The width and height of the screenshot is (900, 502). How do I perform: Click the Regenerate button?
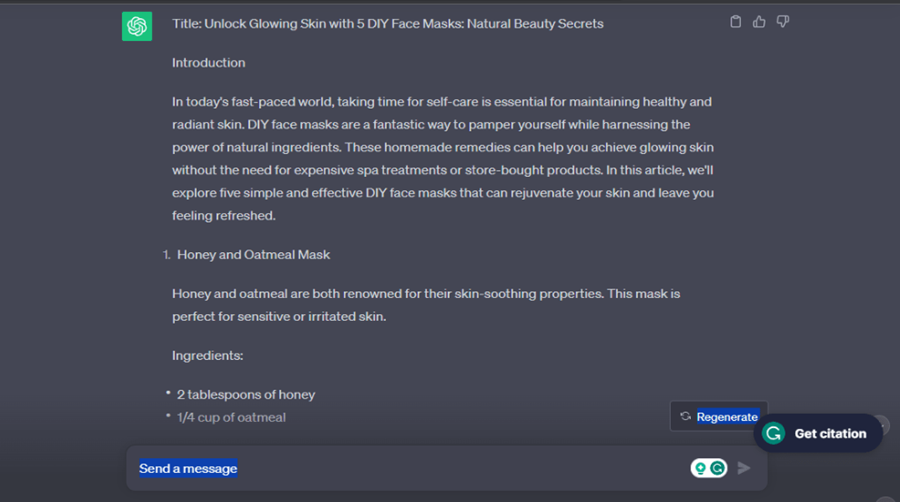(x=719, y=417)
